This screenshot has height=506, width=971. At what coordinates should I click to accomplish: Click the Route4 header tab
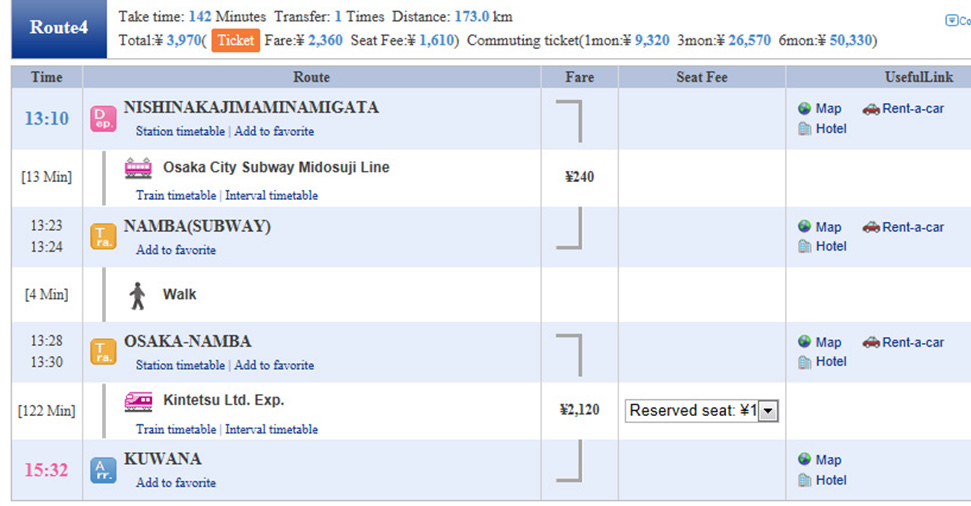tap(59, 28)
